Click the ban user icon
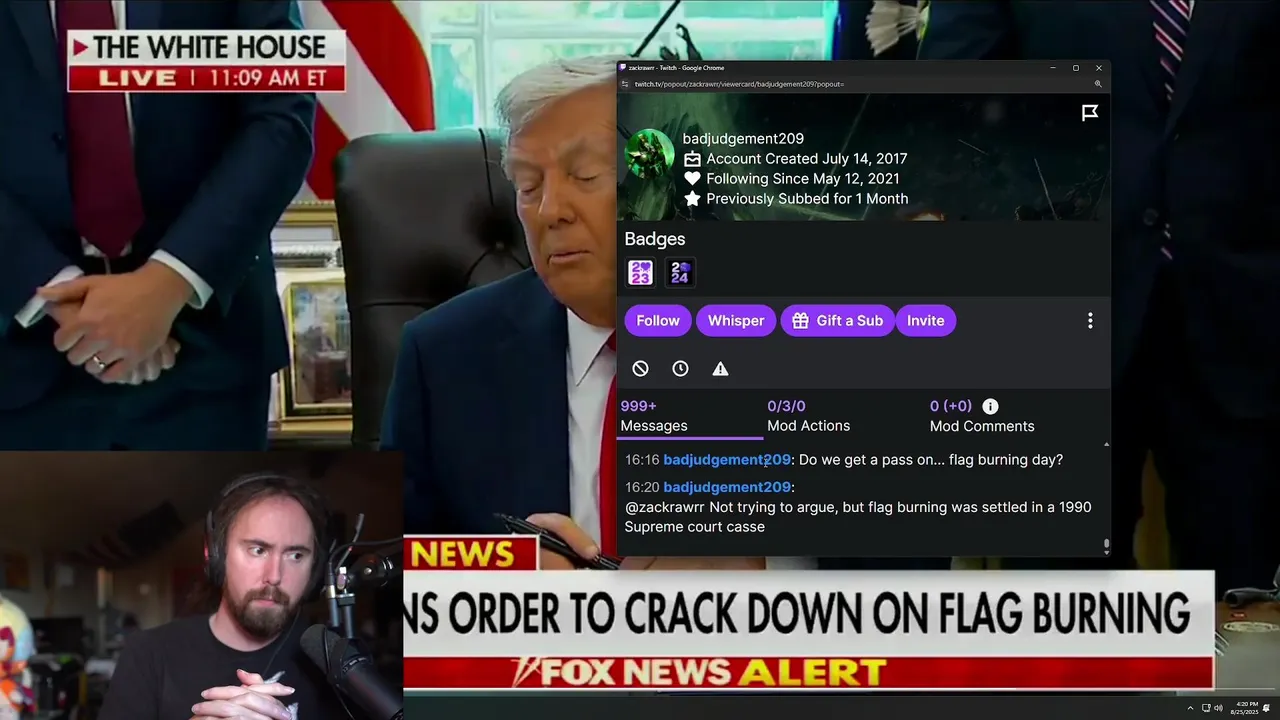 coord(640,369)
